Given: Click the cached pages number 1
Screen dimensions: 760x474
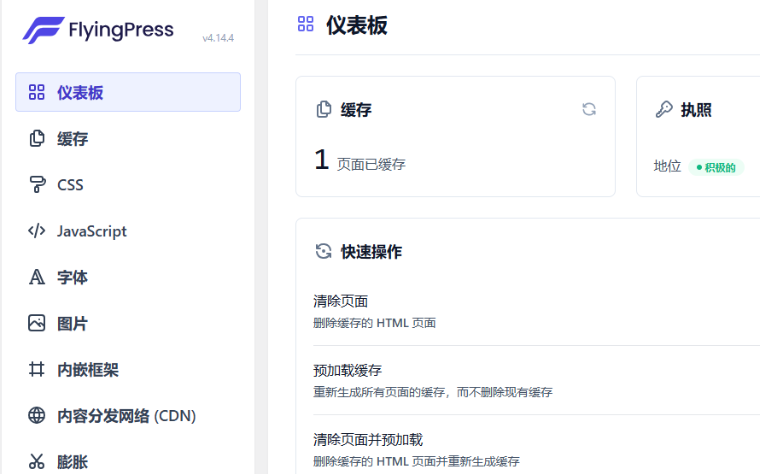Looking at the screenshot, I should (322, 160).
